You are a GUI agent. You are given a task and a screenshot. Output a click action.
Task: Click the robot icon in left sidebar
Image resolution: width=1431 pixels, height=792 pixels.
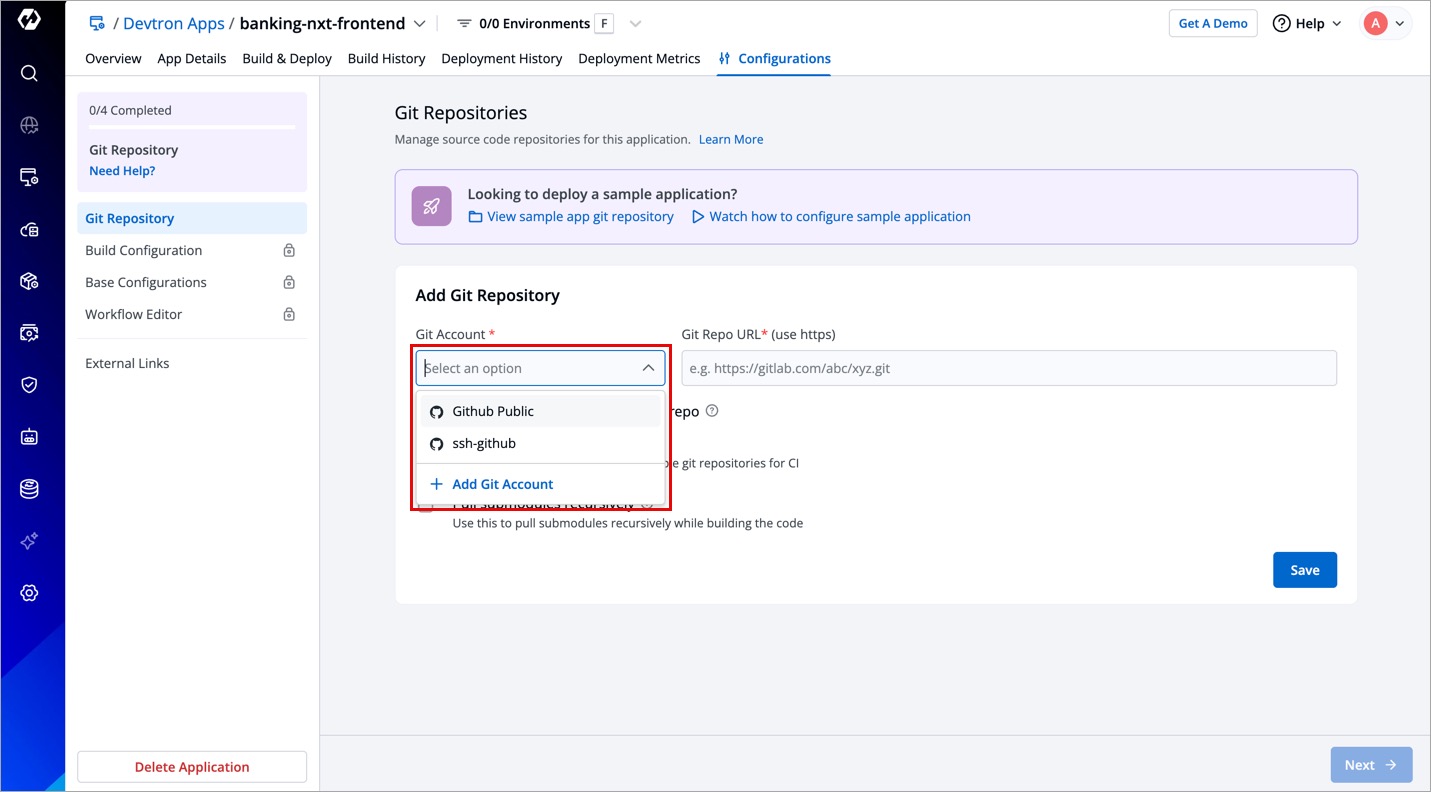click(x=29, y=437)
